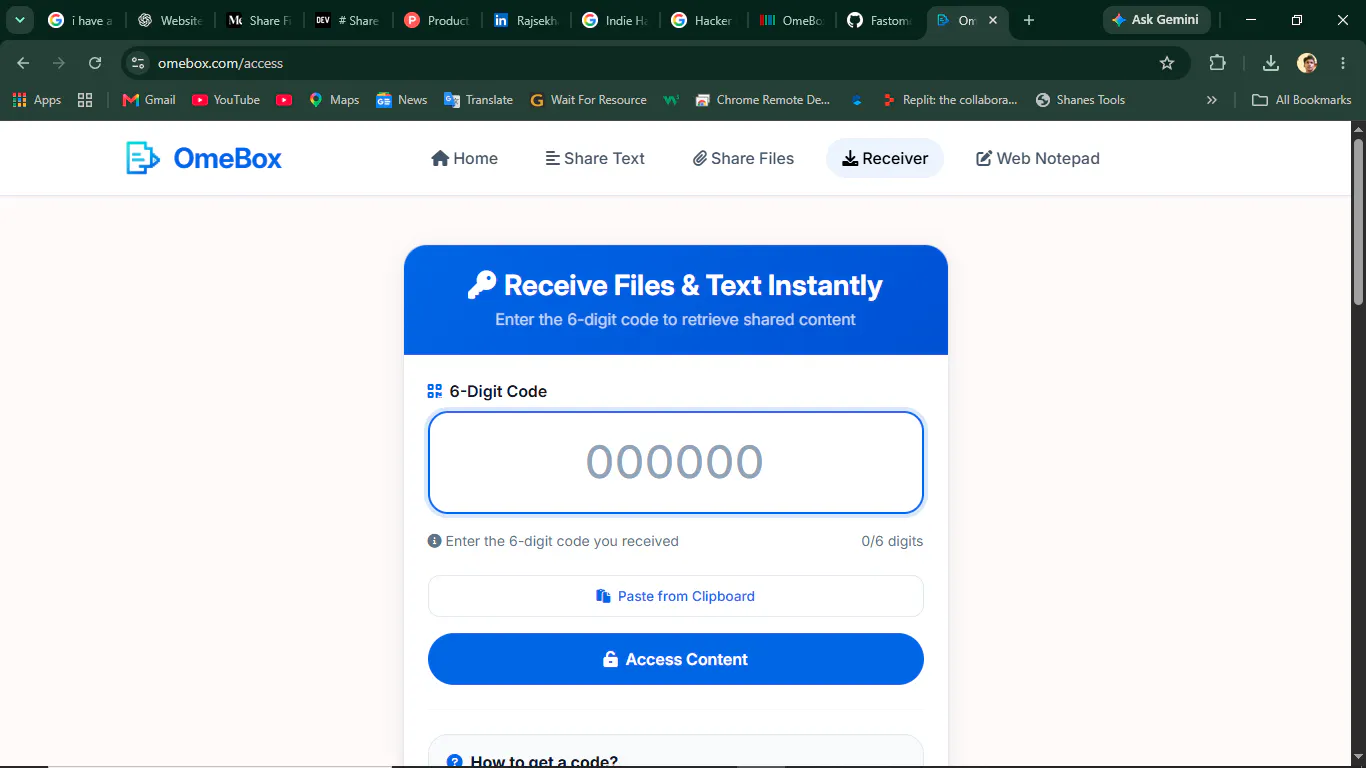Open the Chrome Remote De... bookmark
Image resolution: width=1366 pixels, height=768 pixels.
(x=762, y=100)
